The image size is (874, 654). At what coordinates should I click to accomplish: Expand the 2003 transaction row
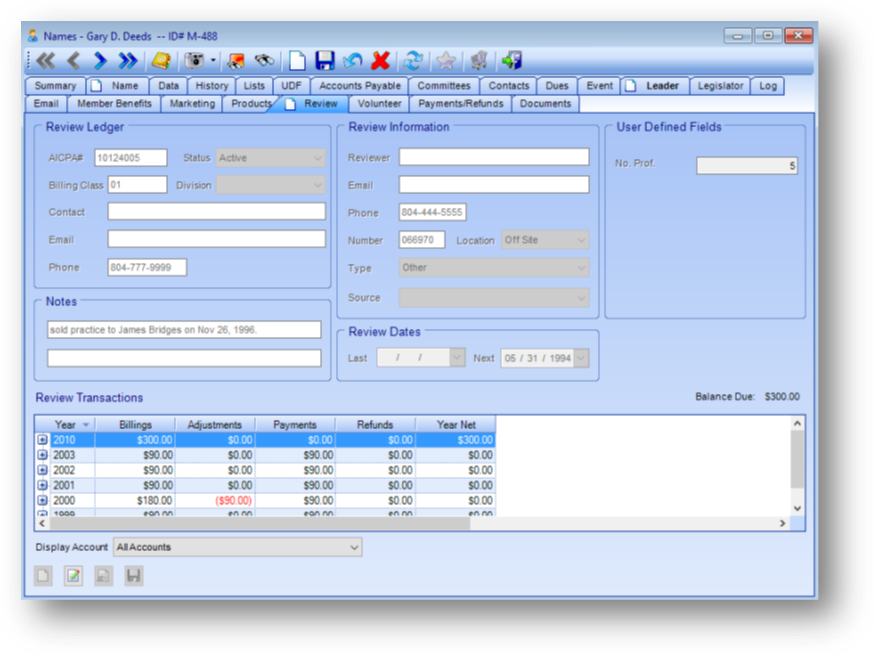point(42,455)
